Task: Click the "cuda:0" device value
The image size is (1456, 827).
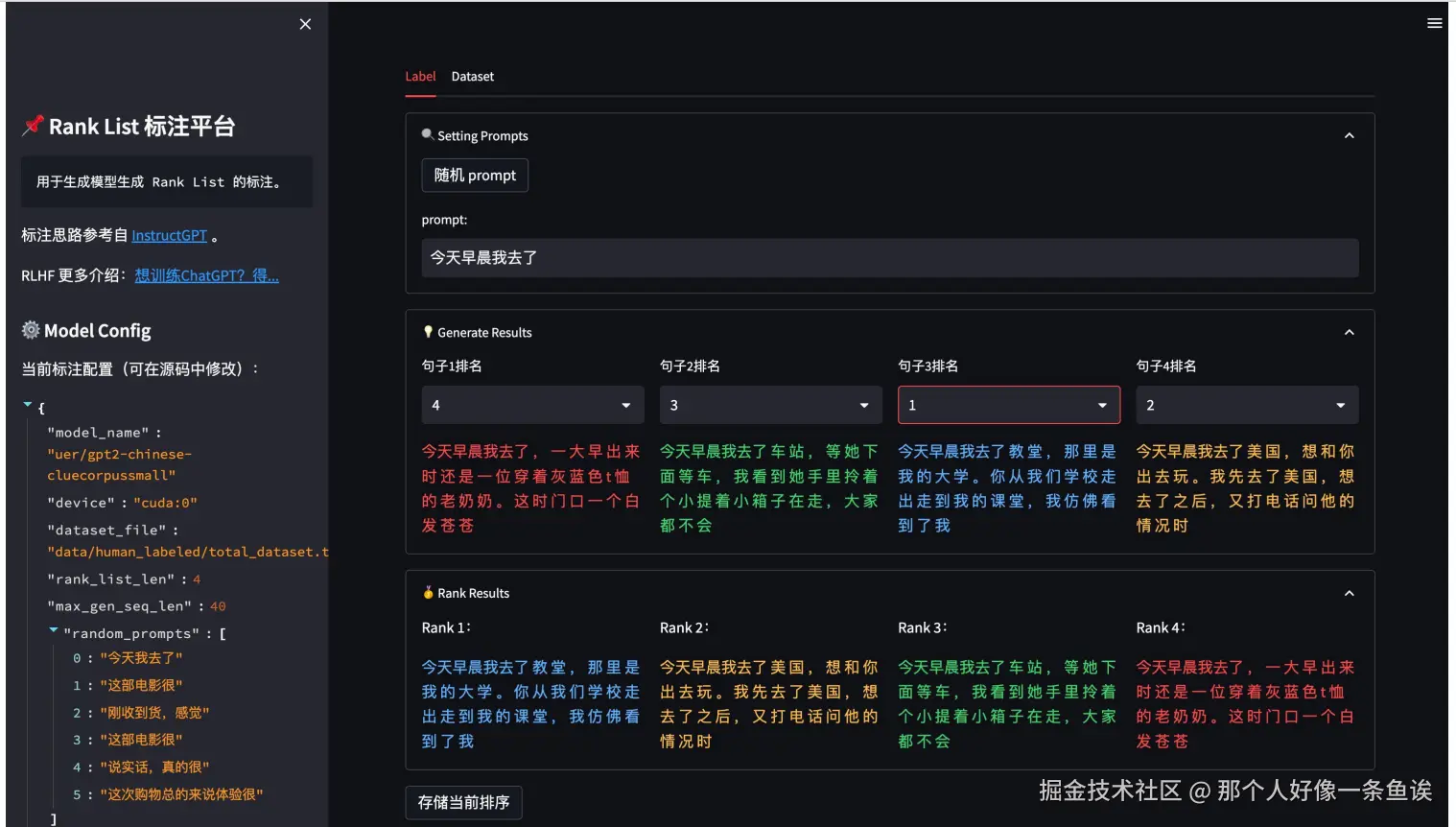Action: (x=165, y=503)
